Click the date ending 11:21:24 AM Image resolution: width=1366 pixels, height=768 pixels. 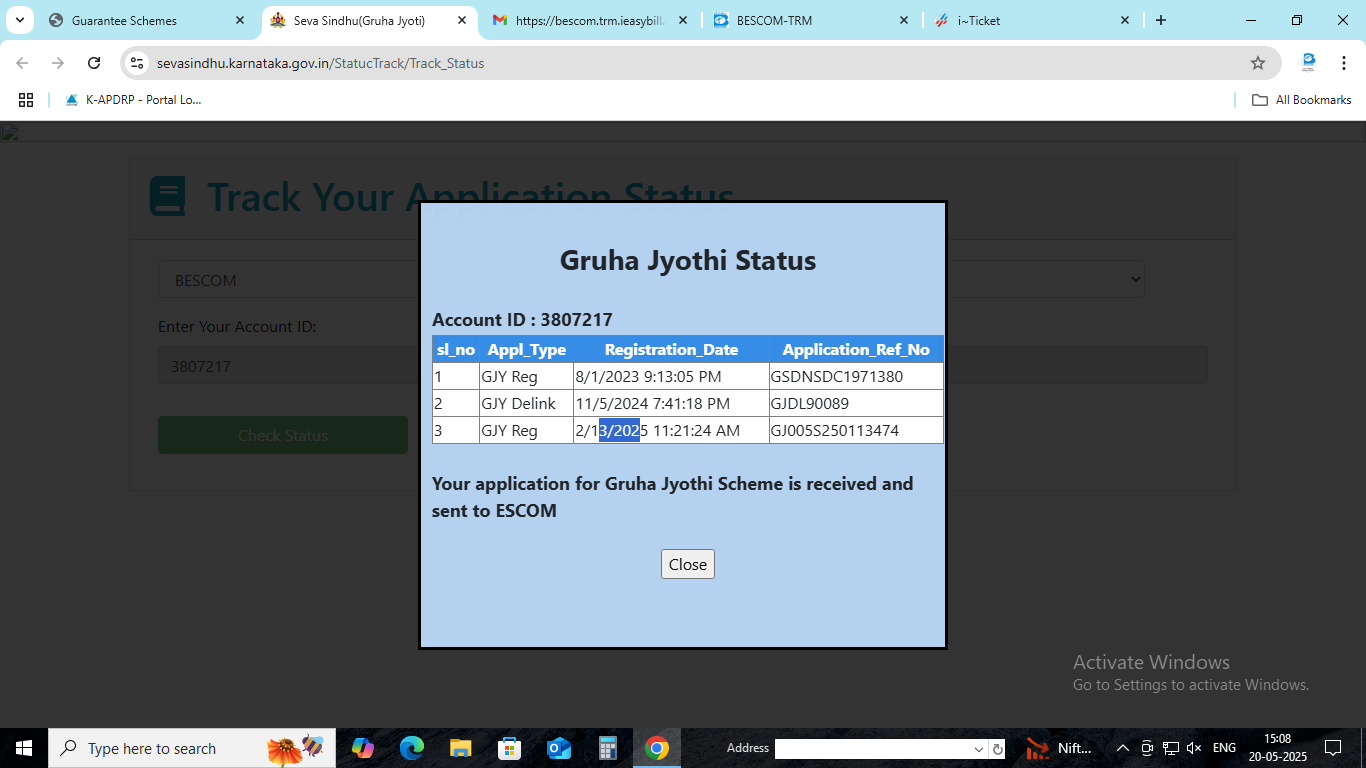coord(658,431)
